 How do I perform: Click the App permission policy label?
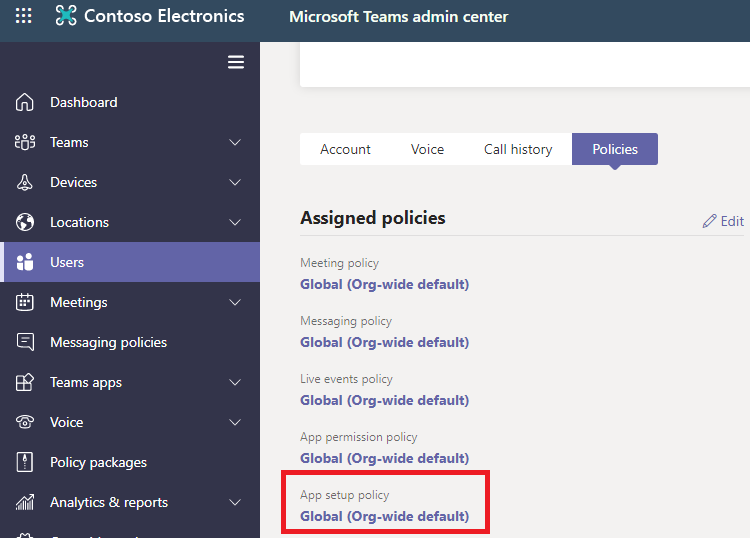click(x=359, y=437)
